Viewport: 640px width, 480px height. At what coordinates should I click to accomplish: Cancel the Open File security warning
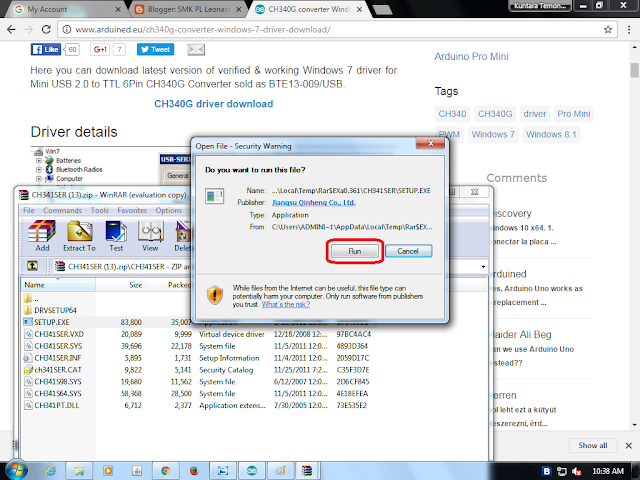[x=408, y=251]
